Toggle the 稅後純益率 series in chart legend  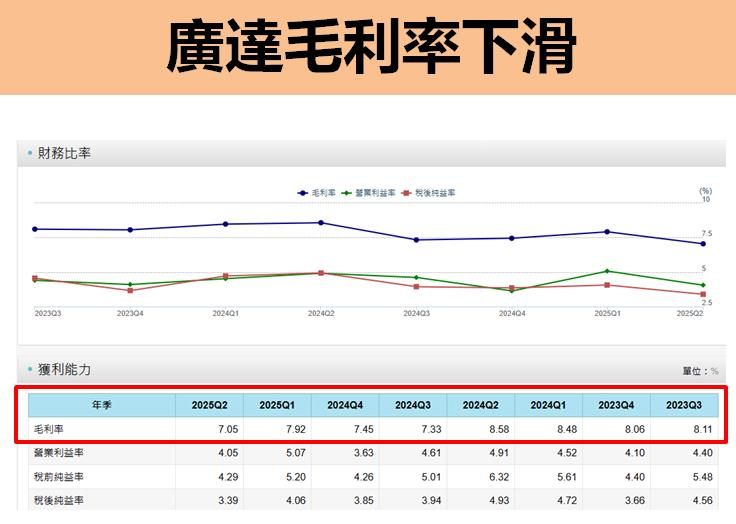[x=429, y=193]
